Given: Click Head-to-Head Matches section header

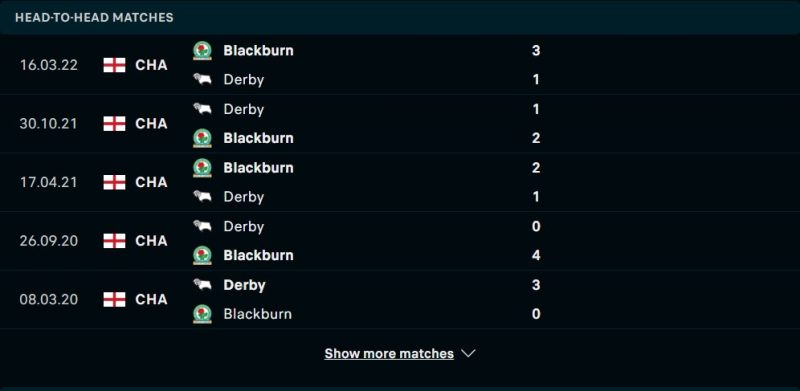Looking at the screenshot, I should tap(94, 17).
